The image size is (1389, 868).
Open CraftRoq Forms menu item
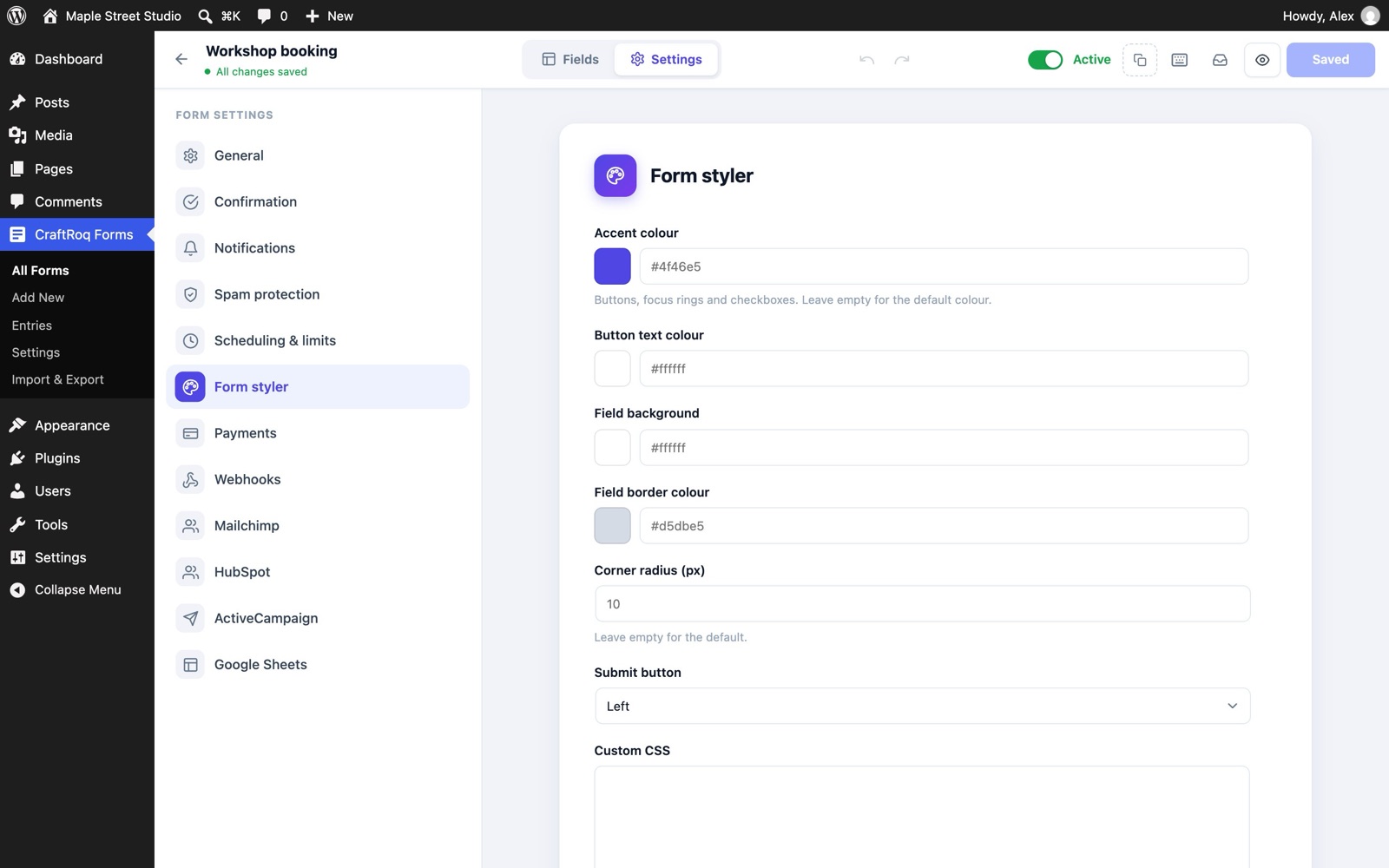77,234
